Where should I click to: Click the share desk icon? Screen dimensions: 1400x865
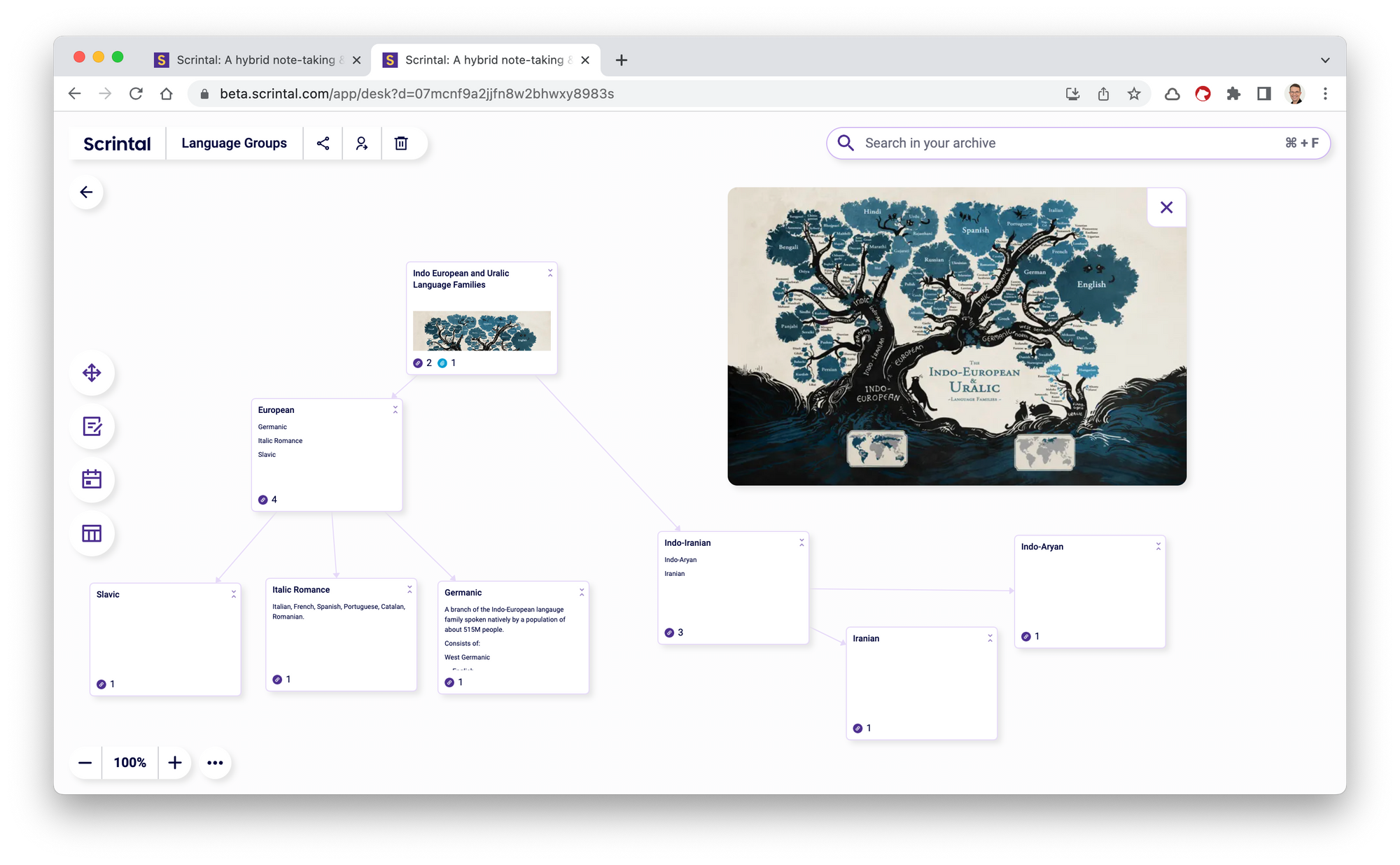323,143
